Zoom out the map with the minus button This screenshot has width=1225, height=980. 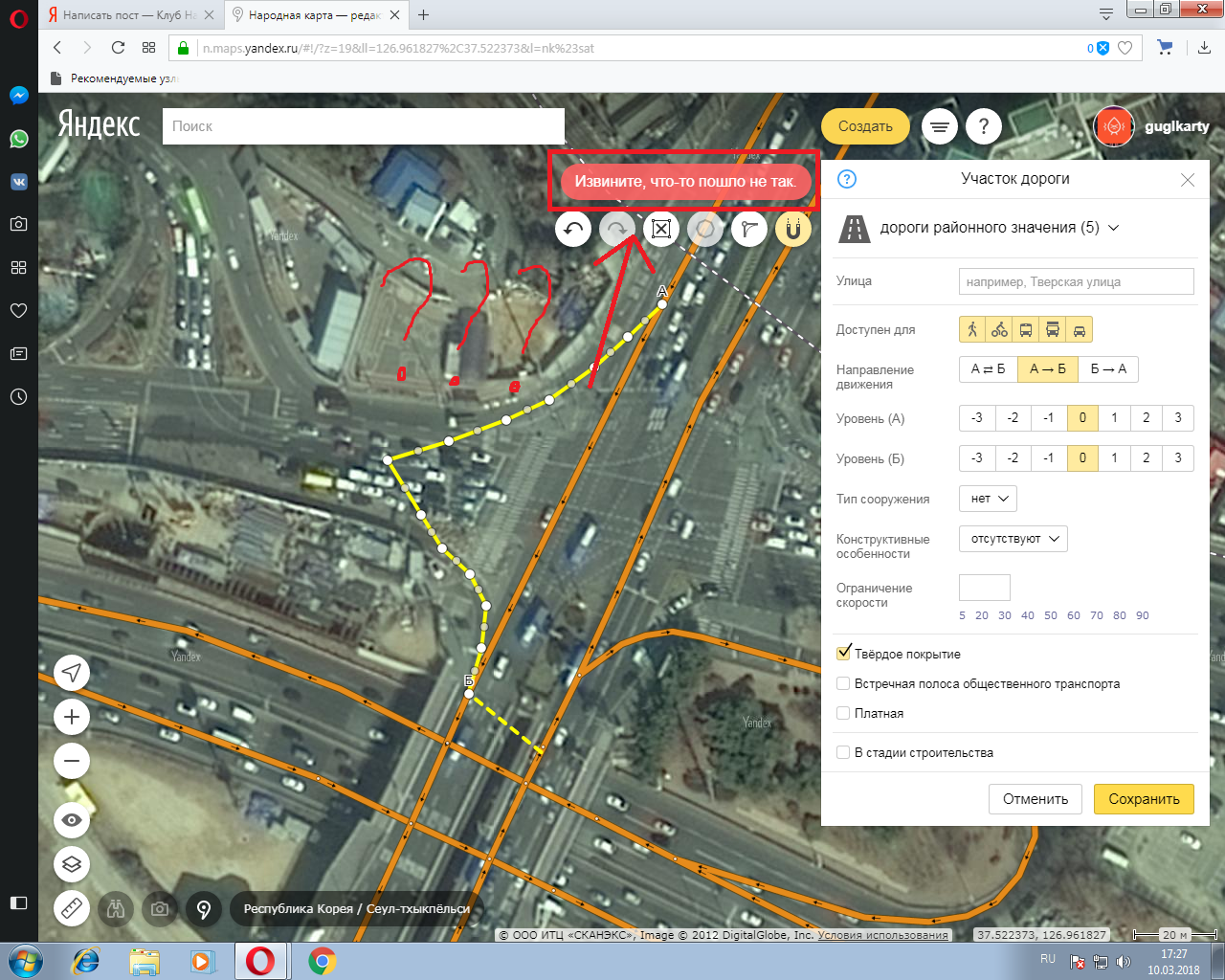(72, 761)
